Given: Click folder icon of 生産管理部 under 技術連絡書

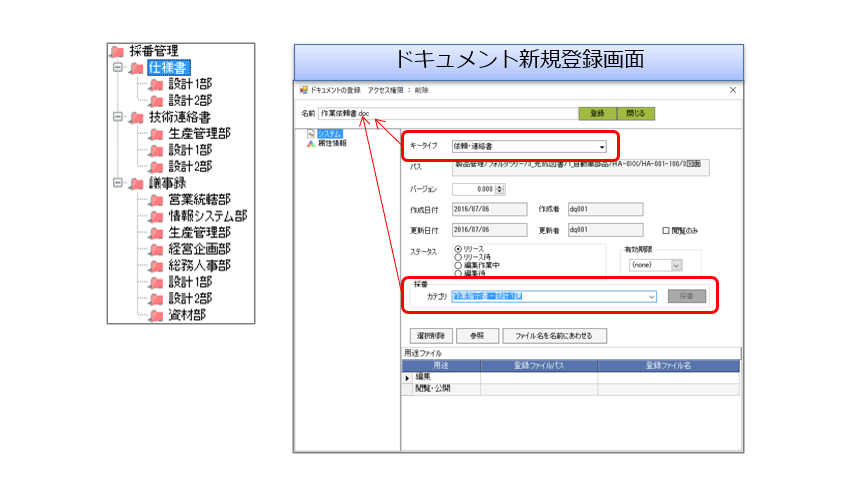Looking at the screenshot, I should [156, 134].
